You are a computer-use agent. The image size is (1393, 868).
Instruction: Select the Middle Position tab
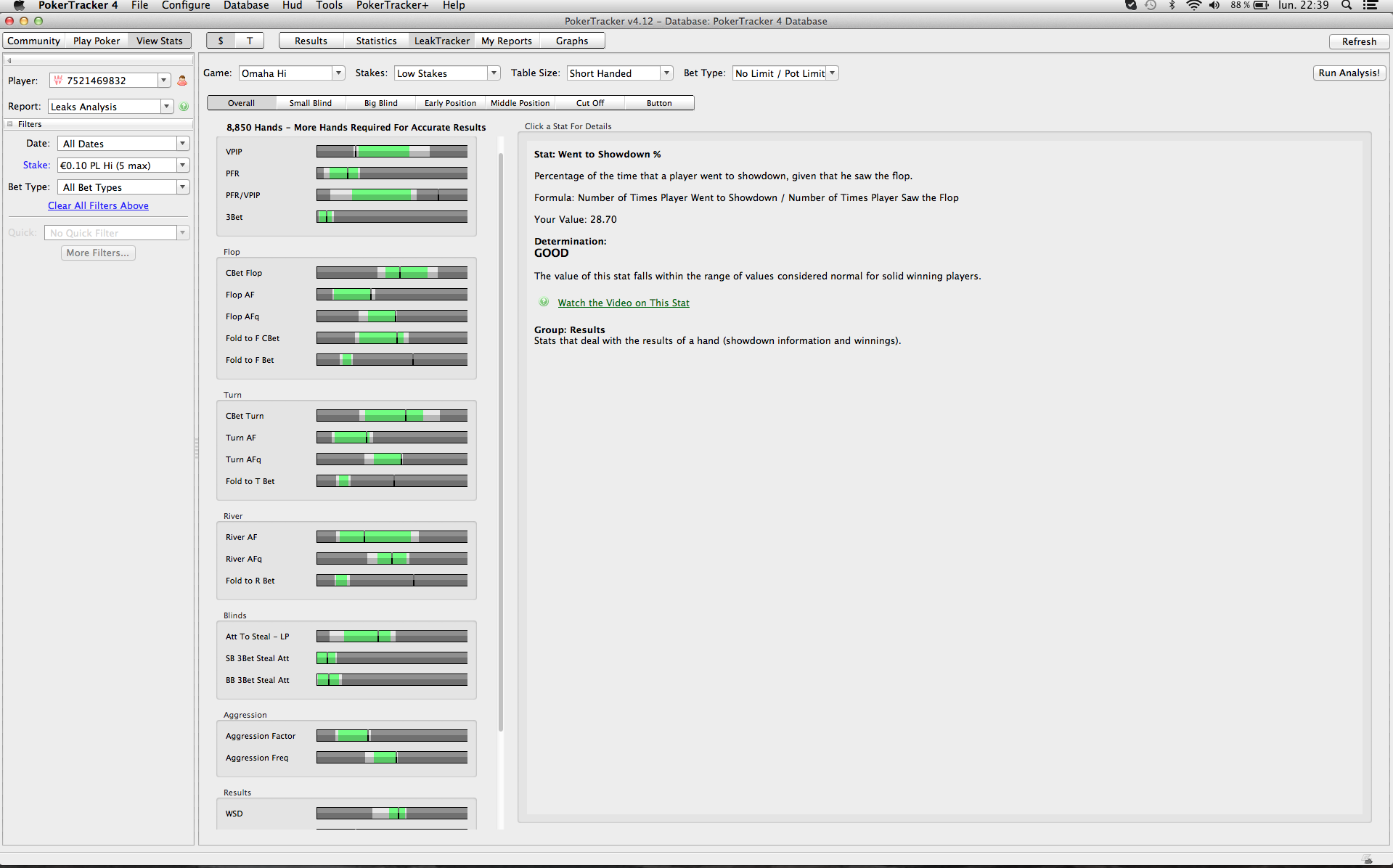[520, 103]
